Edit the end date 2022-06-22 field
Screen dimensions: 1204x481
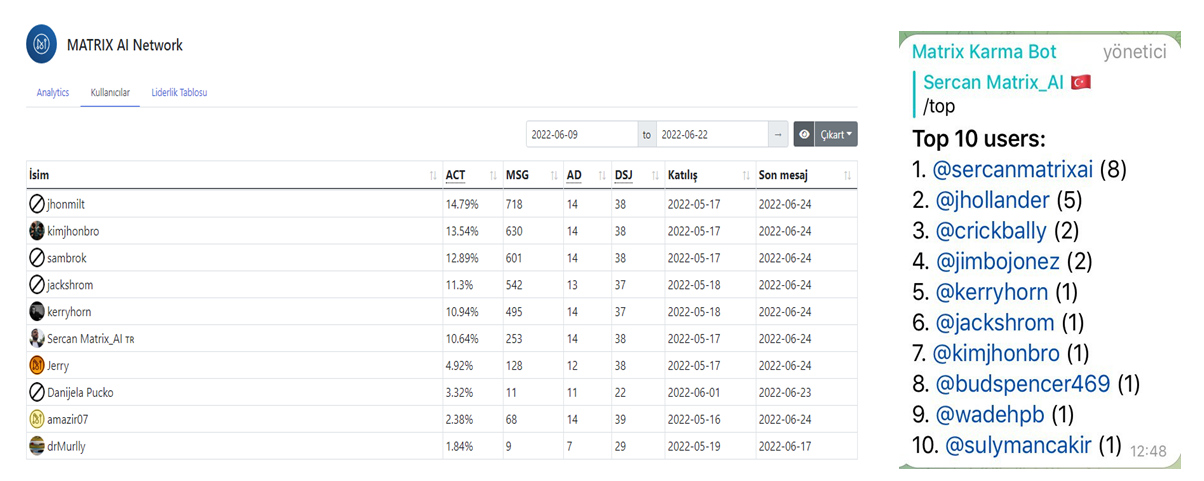click(711, 135)
